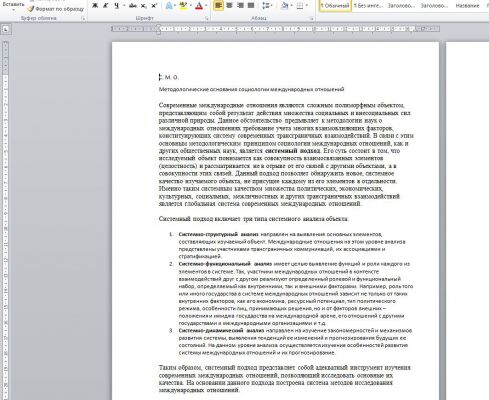Click line 'Системный подход включает три типа'
The height and width of the screenshot is (400, 489).
pyautogui.click(x=254, y=219)
